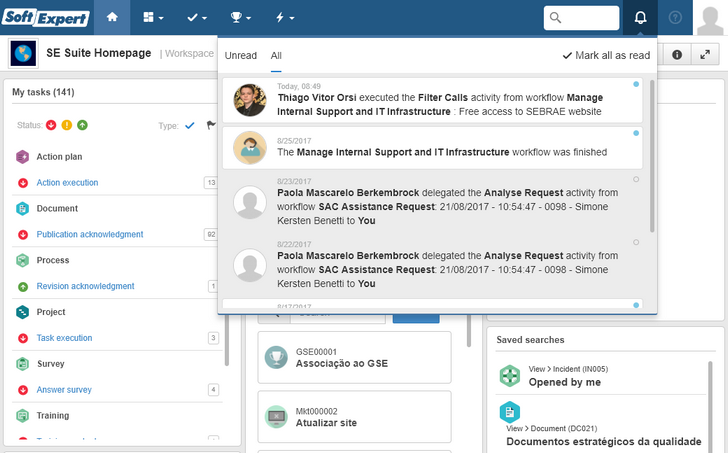Image resolution: width=728 pixels, height=453 pixels.
Task: Click Thiago Vitor Orsi's profile photo
Action: pyautogui.click(x=250, y=100)
